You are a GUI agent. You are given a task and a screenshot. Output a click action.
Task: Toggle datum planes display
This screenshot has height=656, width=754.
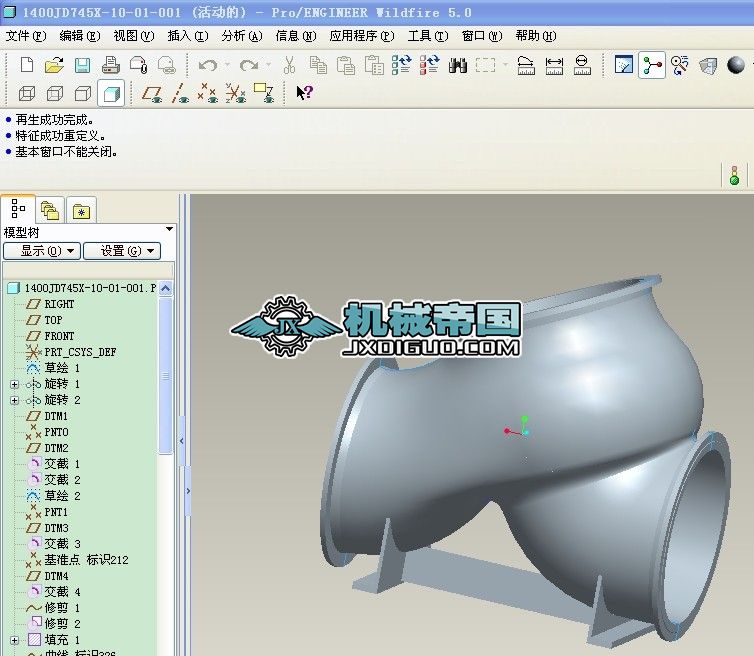point(151,93)
